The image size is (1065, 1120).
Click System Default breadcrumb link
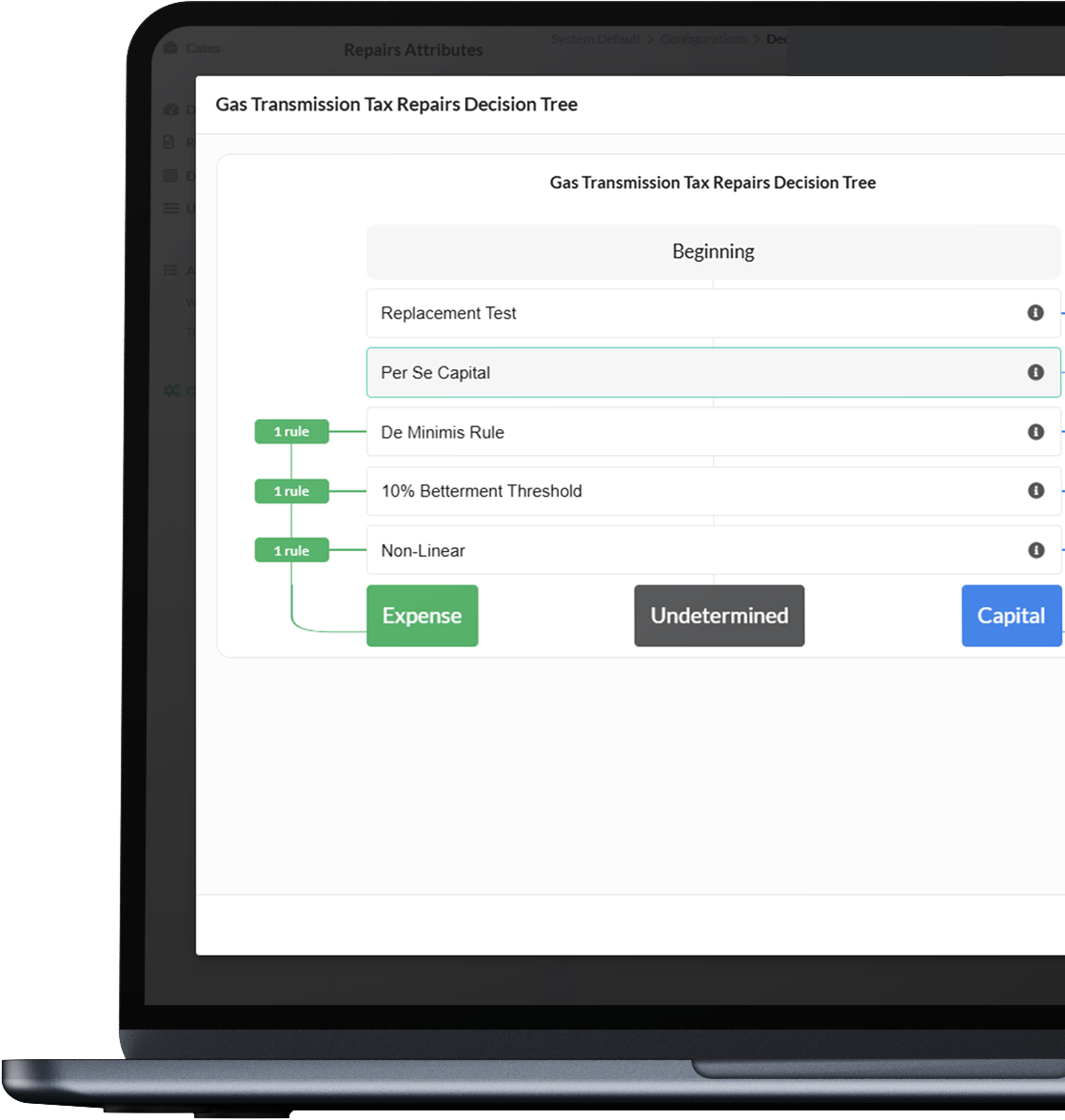point(596,39)
